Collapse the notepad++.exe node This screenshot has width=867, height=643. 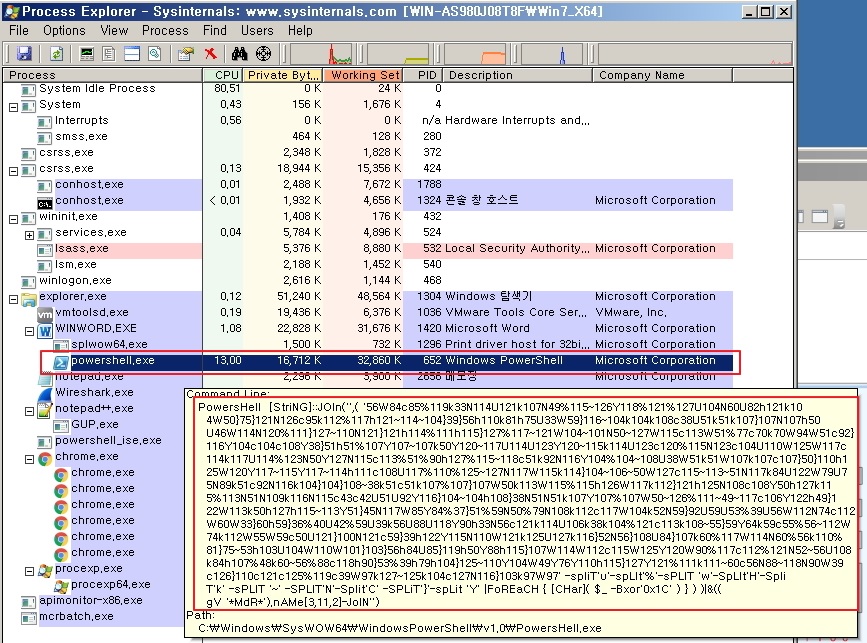(29, 411)
